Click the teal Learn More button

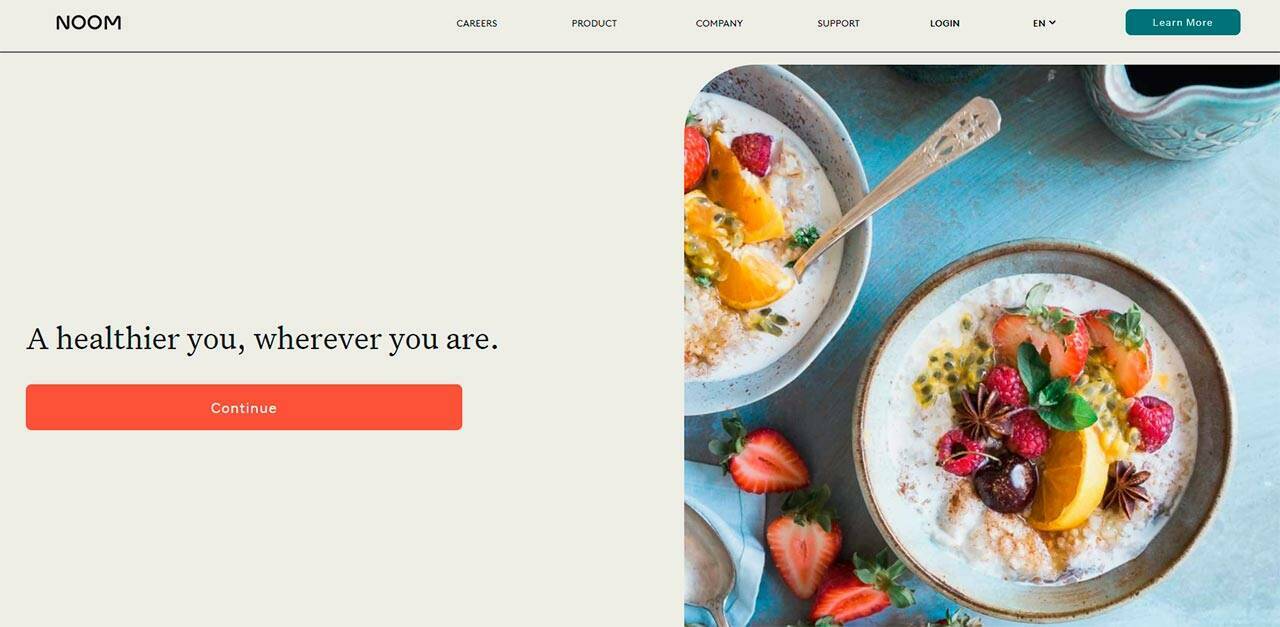pyautogui.click(x=1183, y=22)
